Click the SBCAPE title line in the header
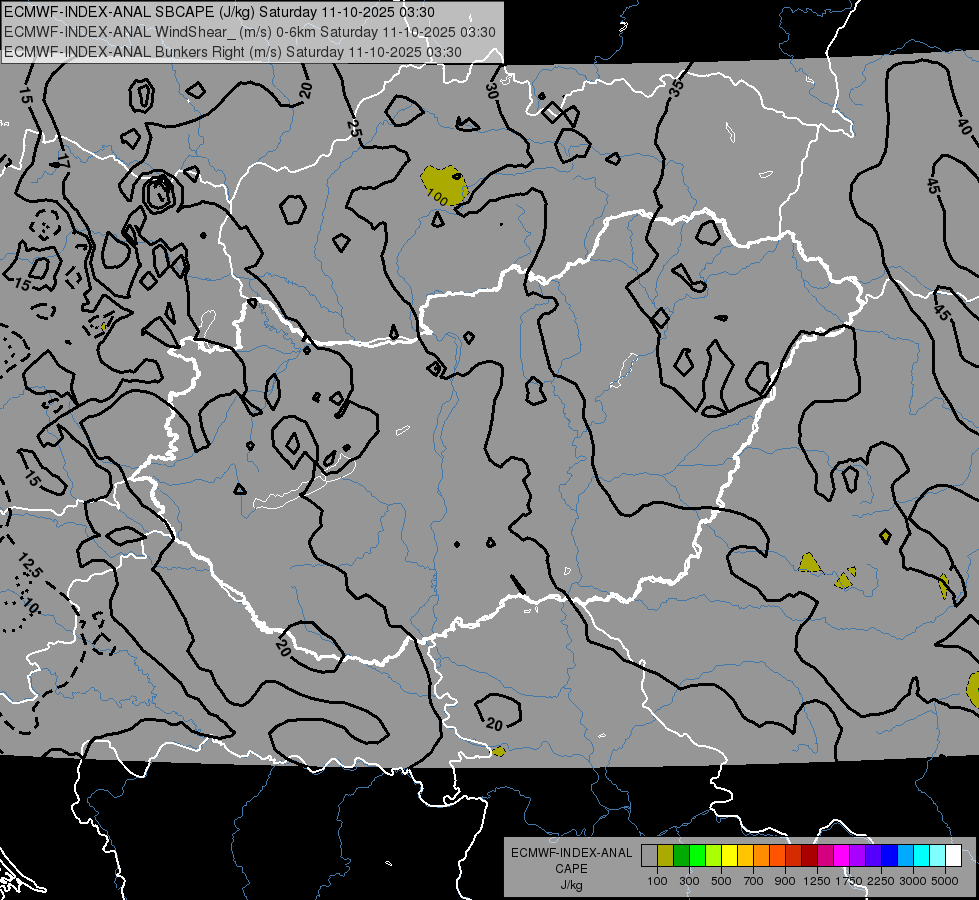Image resolution: width=979 pixels, height=900 pixels. pyautogui.click(x=219, y=12)
